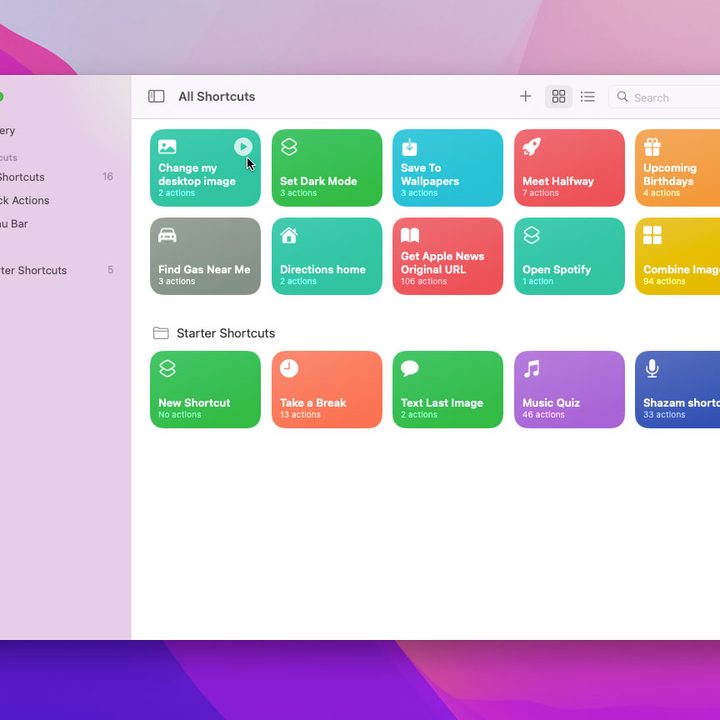This screenshot has width=720, height=720.
Task: Click '106 actions' text on Apple News card
Action: click(423, 281)
